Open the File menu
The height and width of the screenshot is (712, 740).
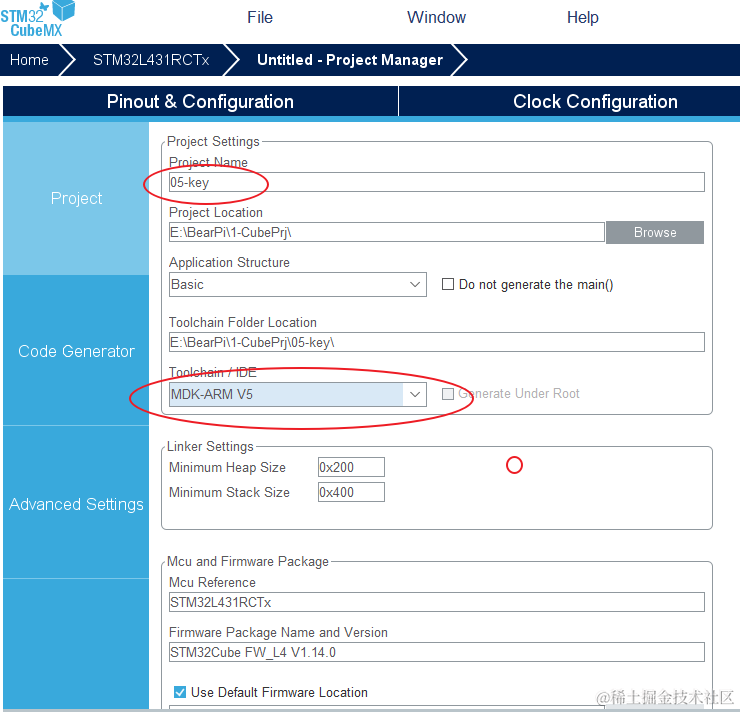tap(260, 17)
